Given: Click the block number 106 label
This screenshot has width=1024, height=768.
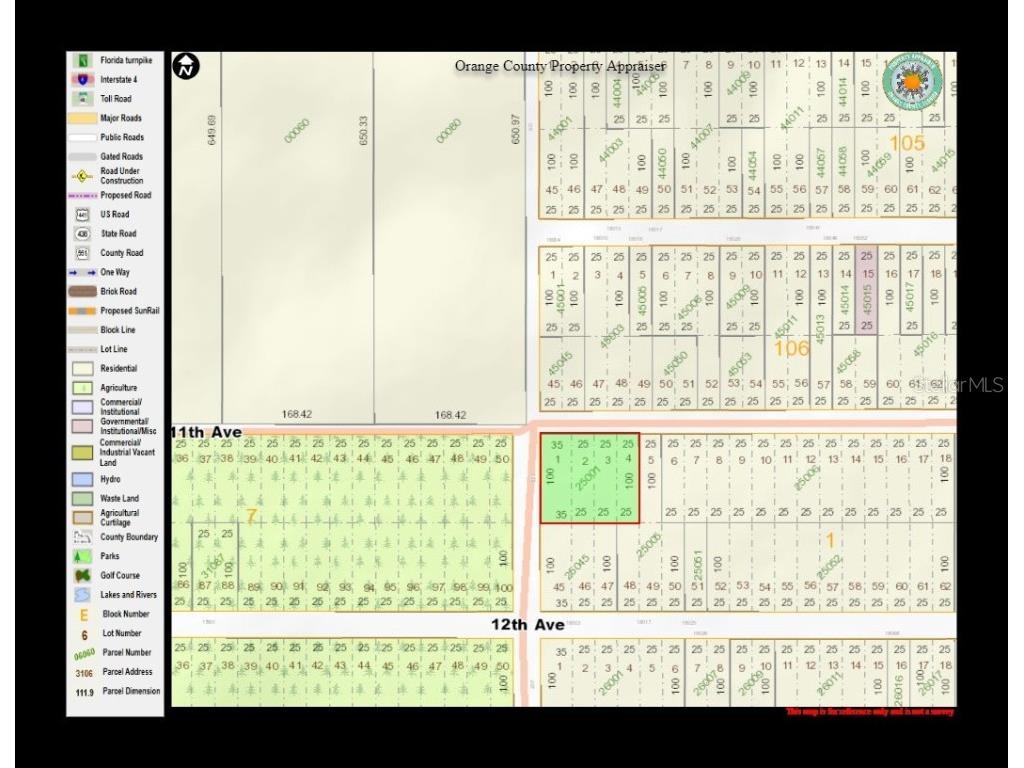Looking at the screenshot, I should [791, 349].
